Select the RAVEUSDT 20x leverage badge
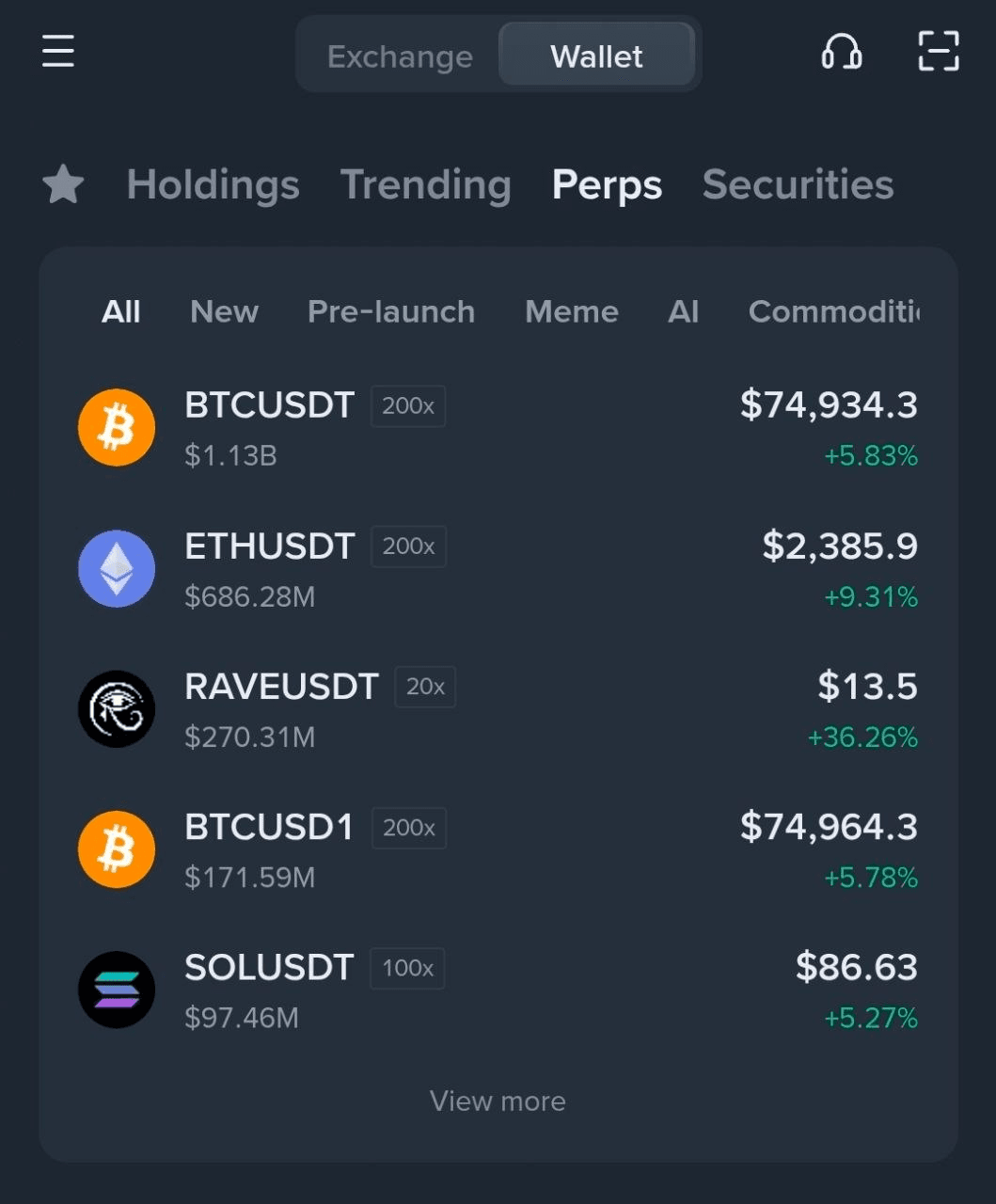 [x=425, y=687]
